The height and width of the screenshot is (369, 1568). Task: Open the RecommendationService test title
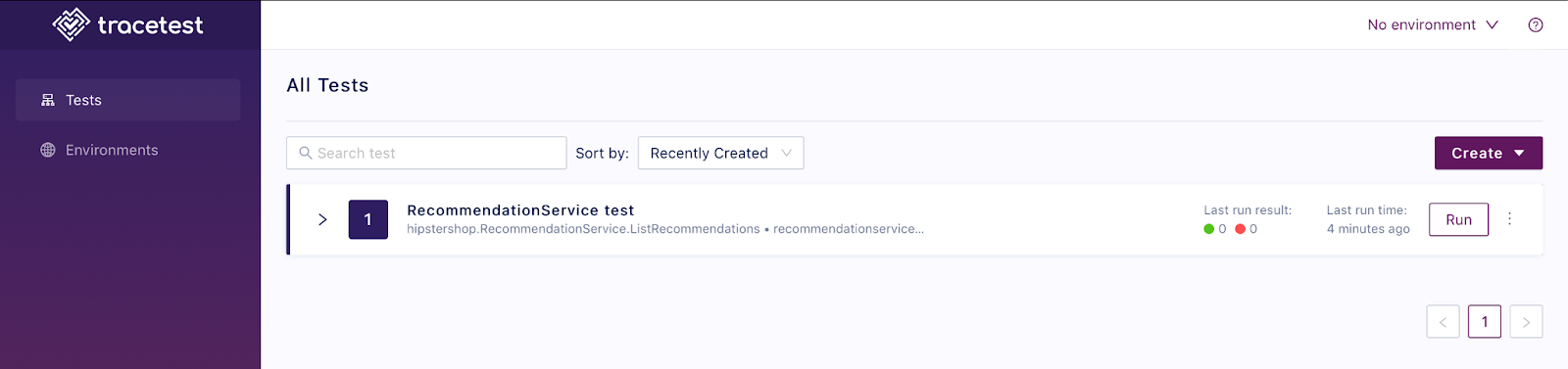[x=520, y=210]
